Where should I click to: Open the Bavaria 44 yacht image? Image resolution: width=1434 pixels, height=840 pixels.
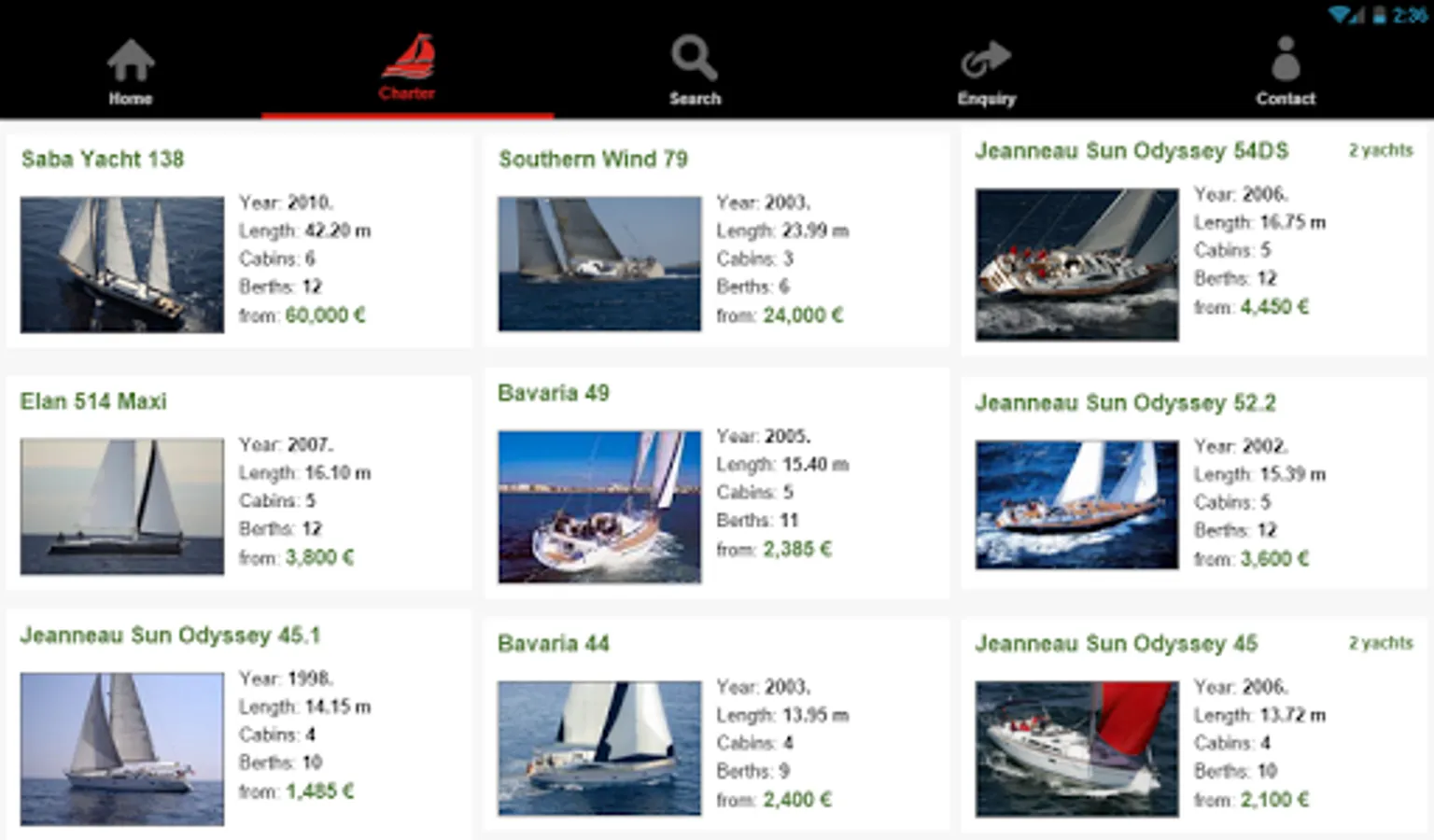coord(599,748)
